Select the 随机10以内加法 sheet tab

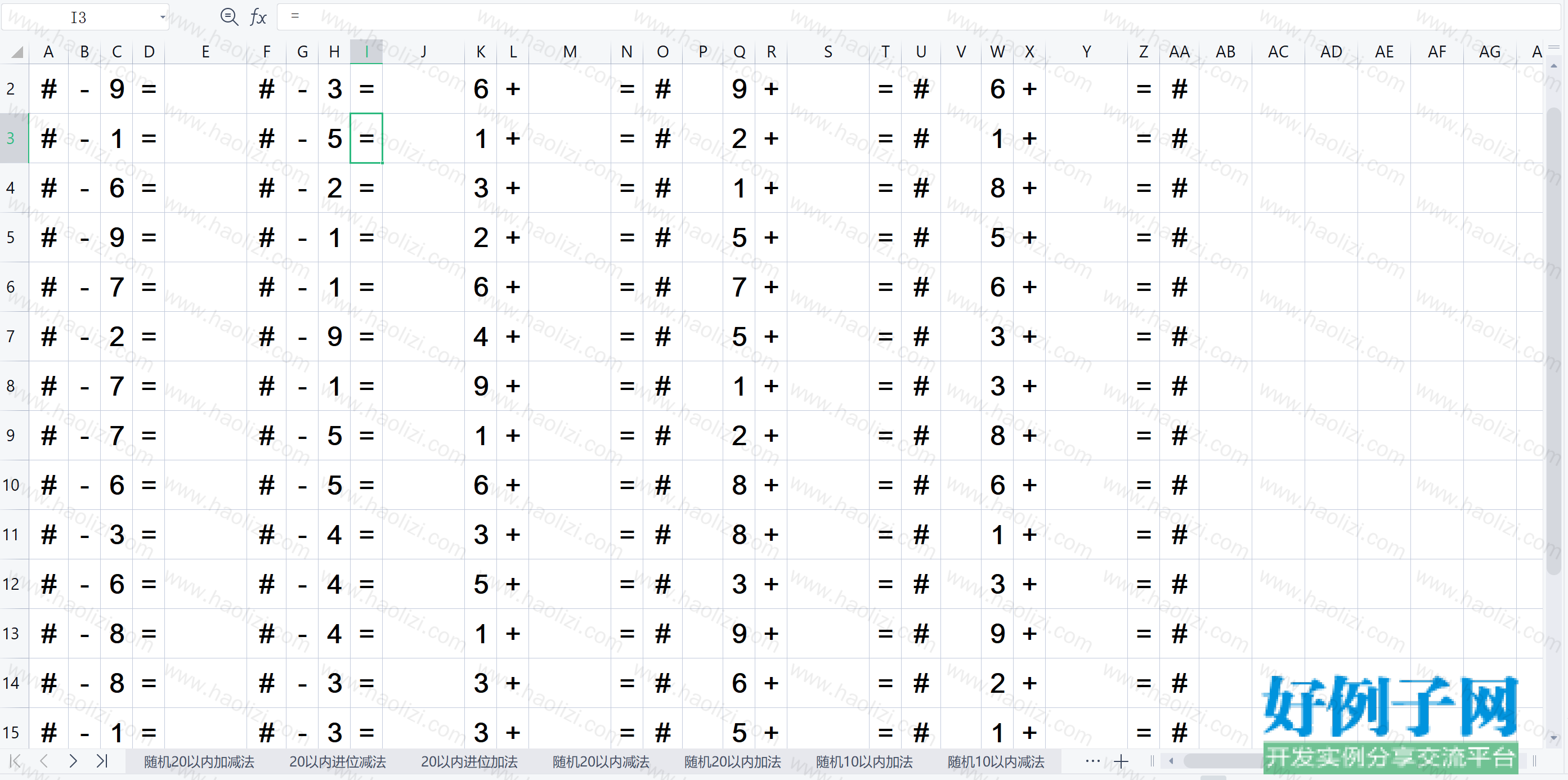click(x=864, y=762)
